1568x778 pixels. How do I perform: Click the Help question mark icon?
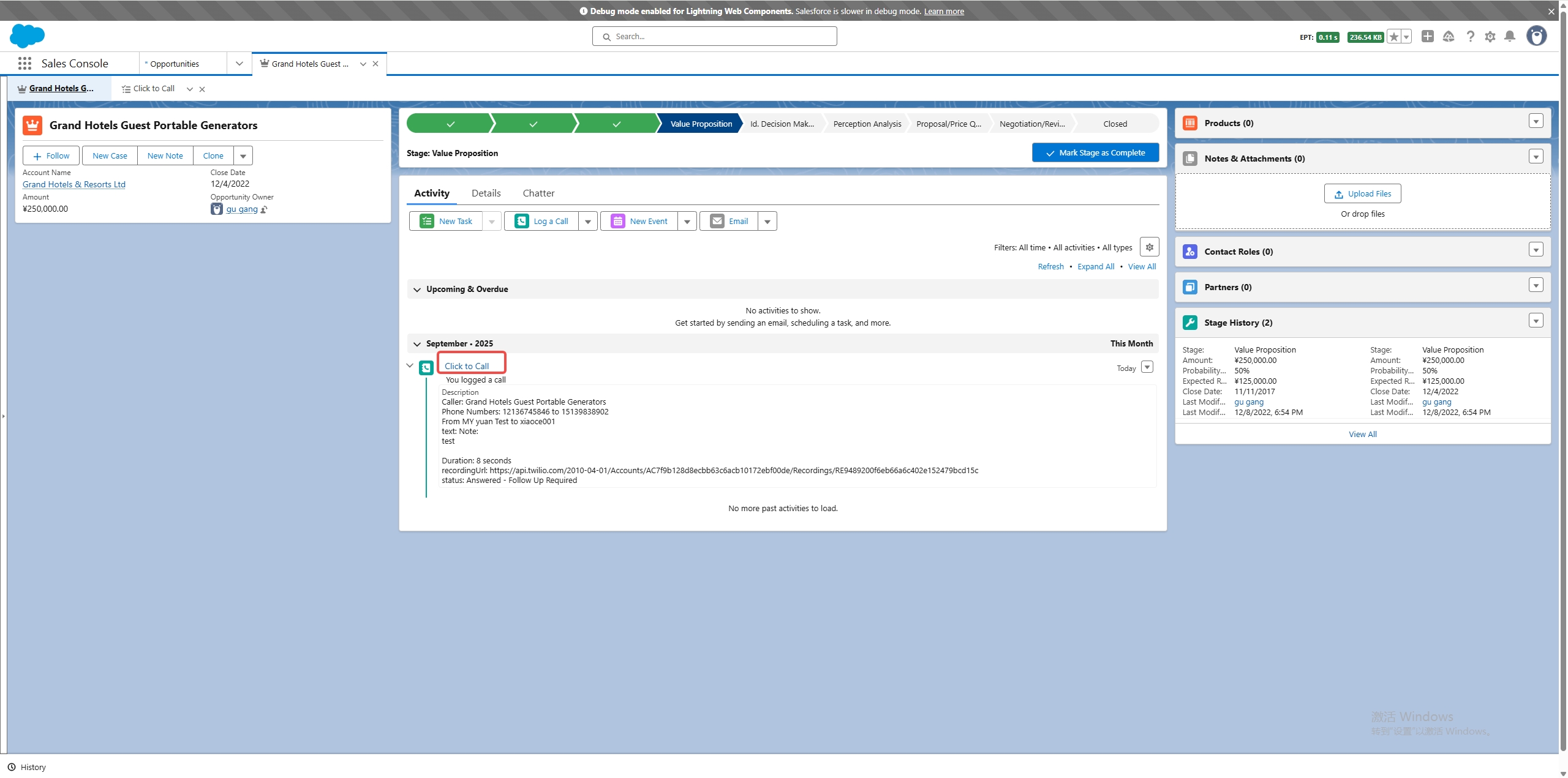click(1470, 37)
